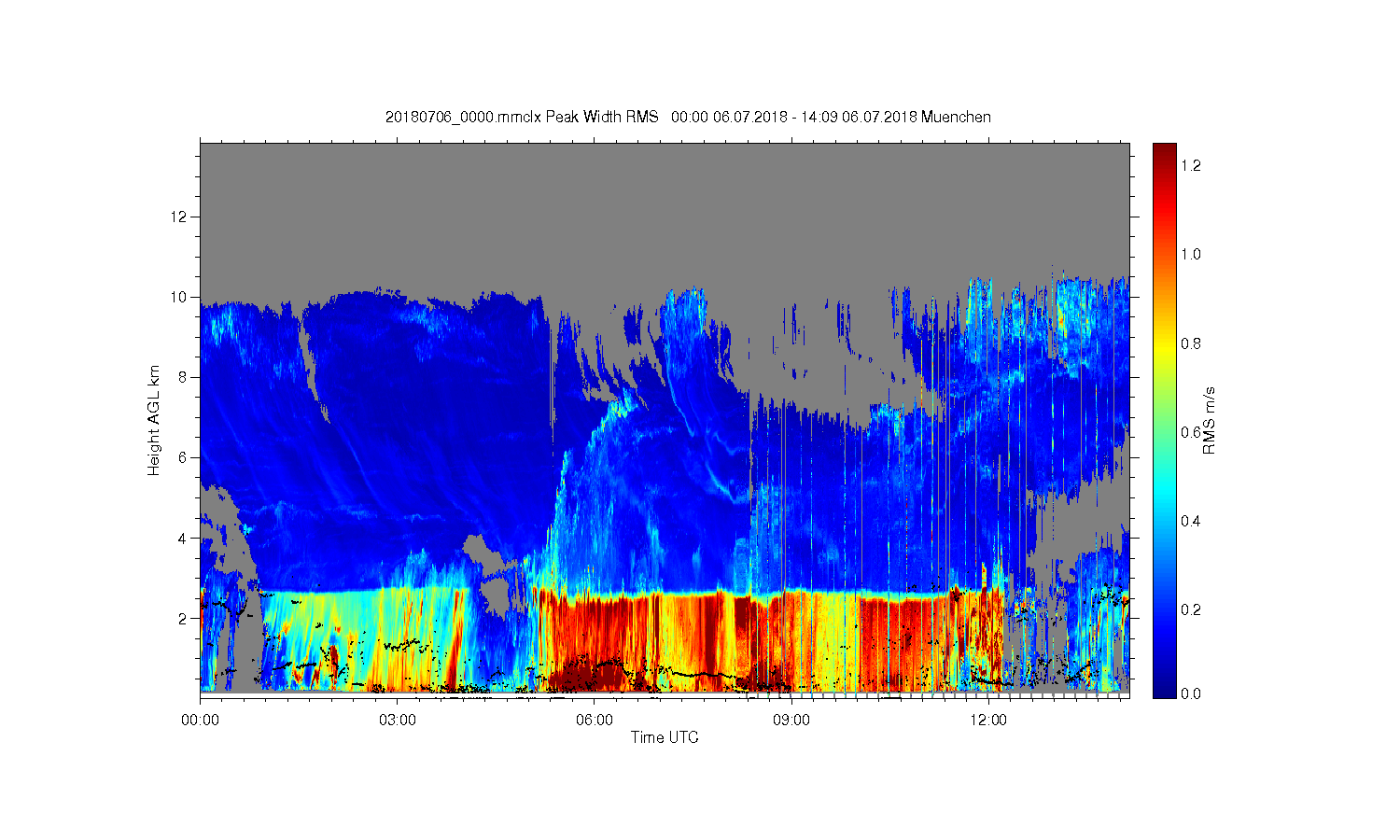Click the colorbar value 0.0
This screenshot has height=840, width=1400.
click(1190, 694)
